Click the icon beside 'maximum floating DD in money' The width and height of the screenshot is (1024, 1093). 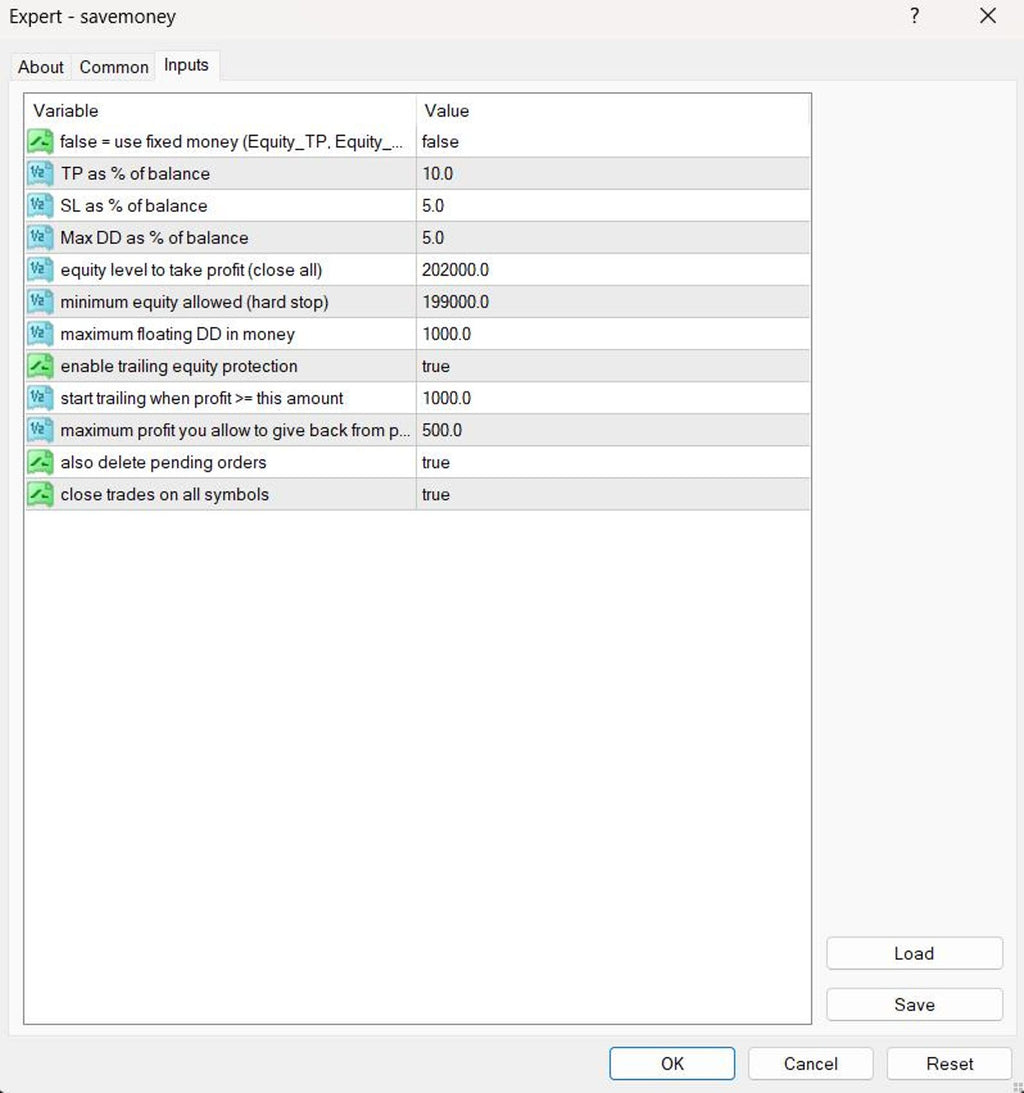pyautogui.click(x=41, y=334)
